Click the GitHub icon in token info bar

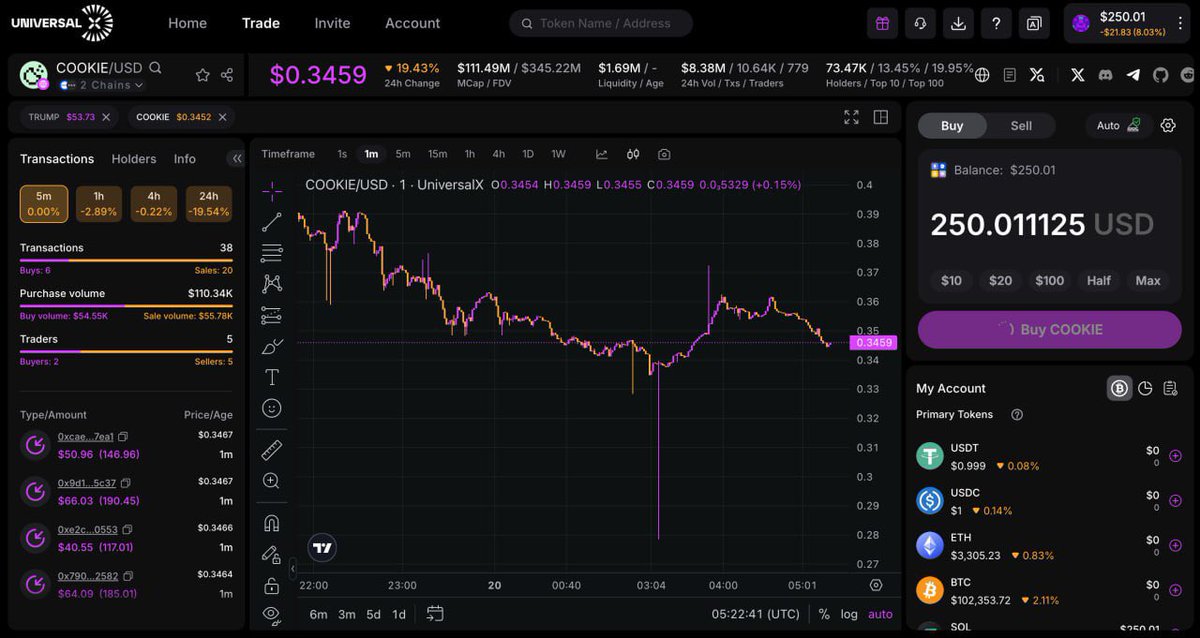[1160, 75]
